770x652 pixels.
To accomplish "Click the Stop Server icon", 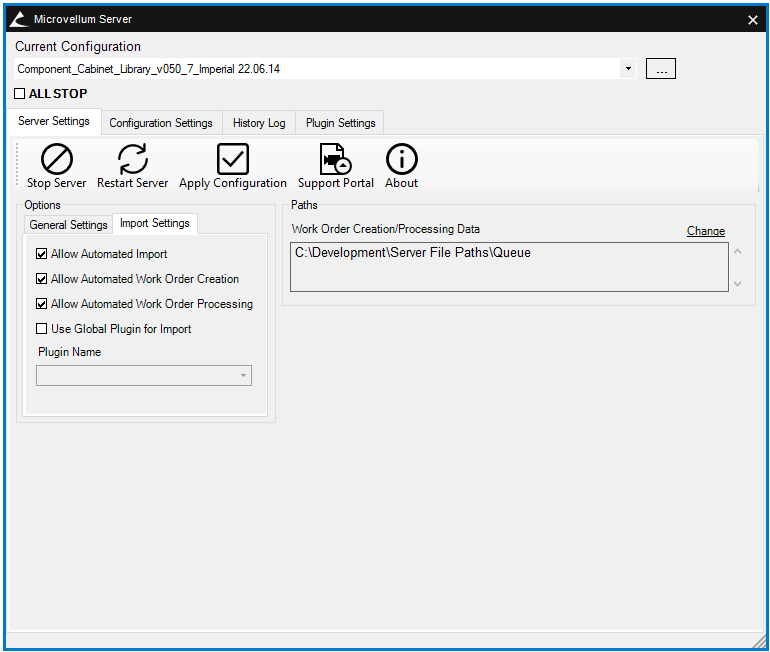I will [x=56, y=160].
